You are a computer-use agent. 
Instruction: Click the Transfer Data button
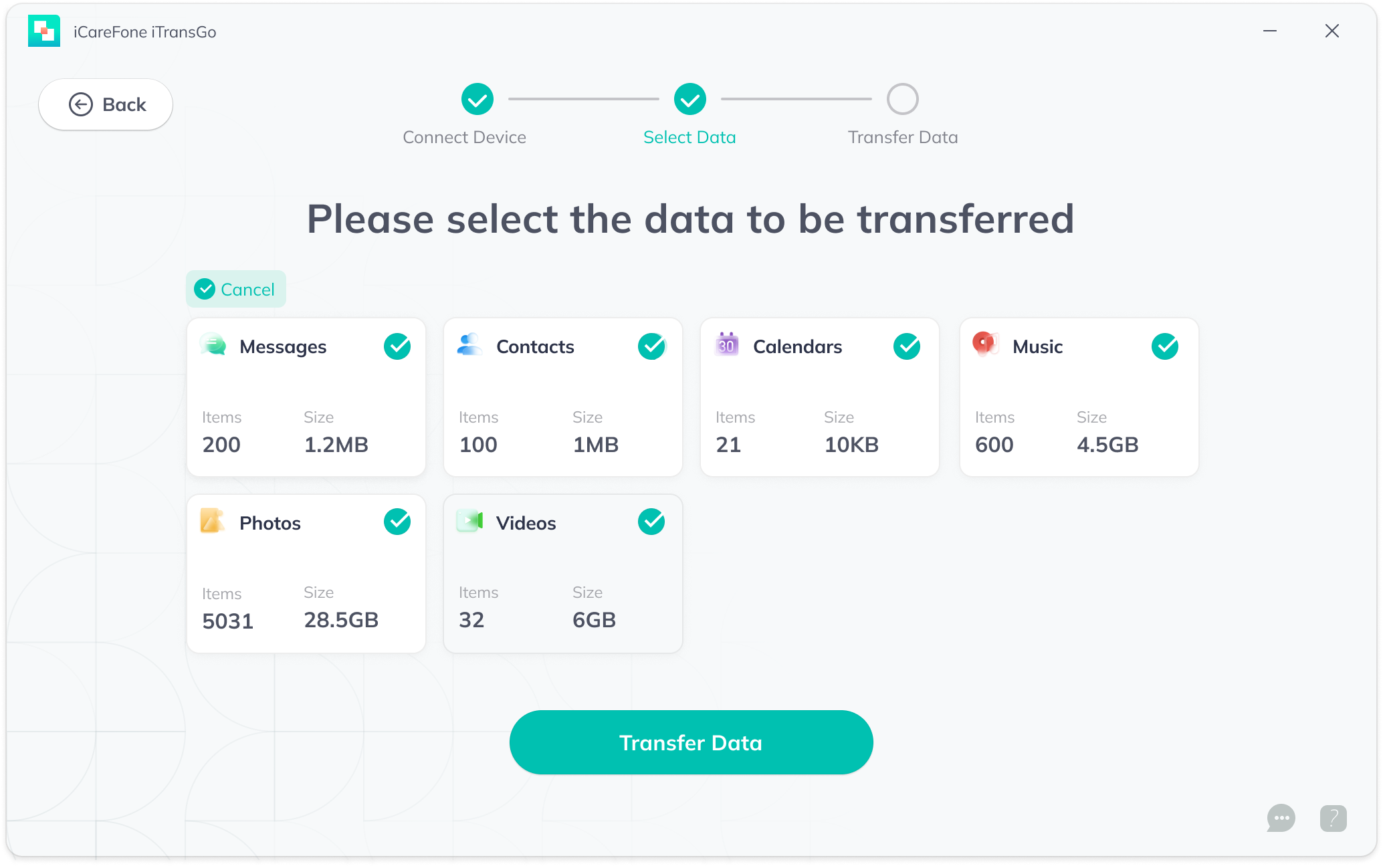(x=691, y=742)
